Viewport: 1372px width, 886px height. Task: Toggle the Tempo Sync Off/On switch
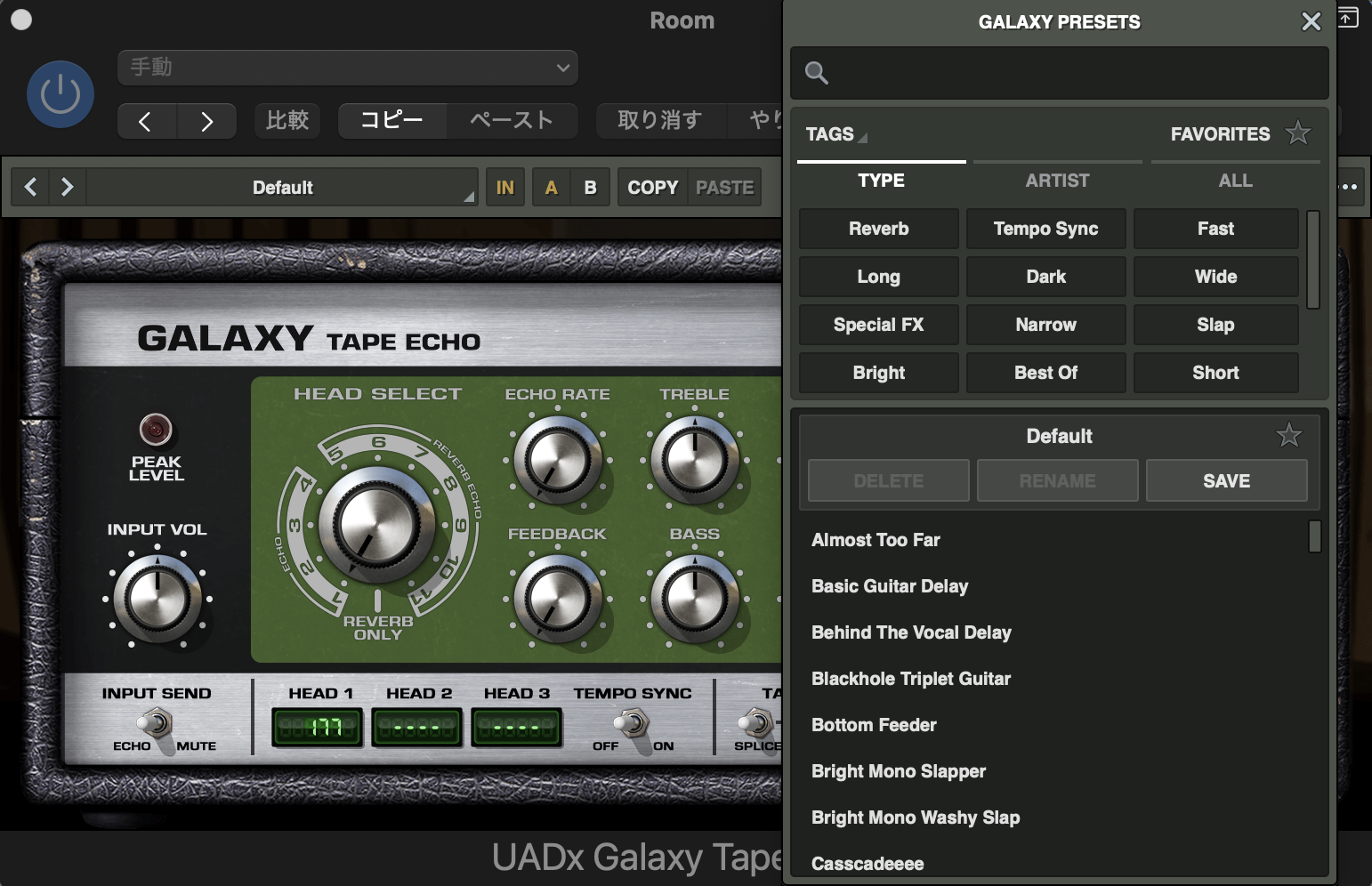coord(633,725)
